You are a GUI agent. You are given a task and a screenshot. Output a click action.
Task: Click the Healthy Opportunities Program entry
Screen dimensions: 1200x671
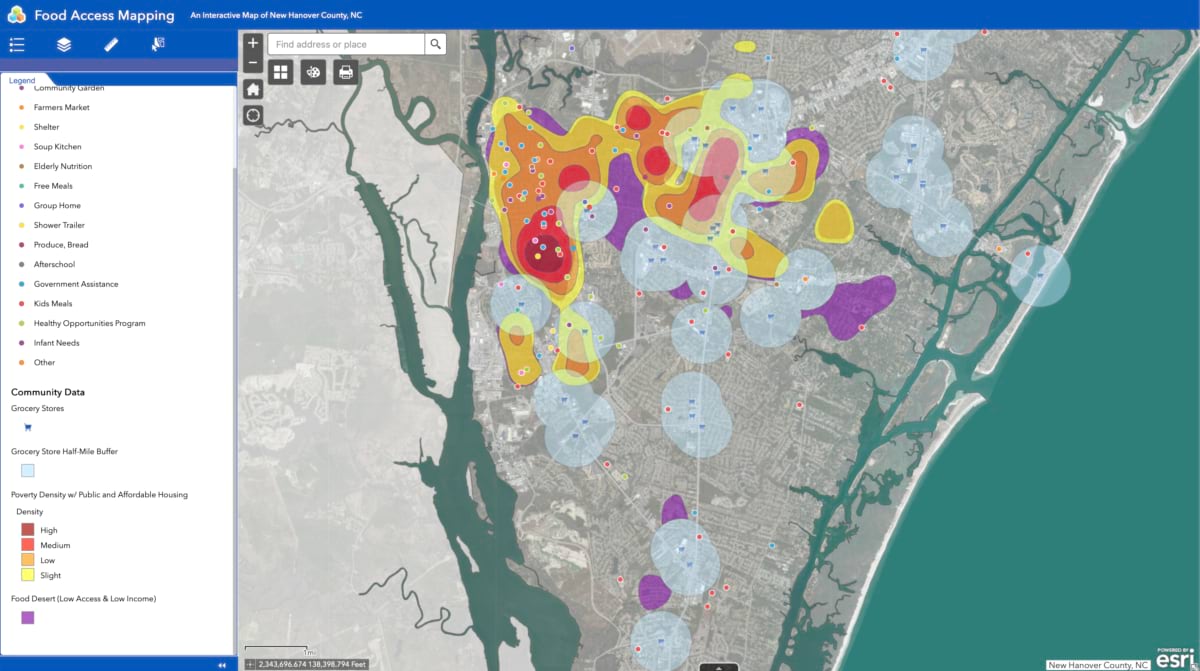click(x=89, y=323)
